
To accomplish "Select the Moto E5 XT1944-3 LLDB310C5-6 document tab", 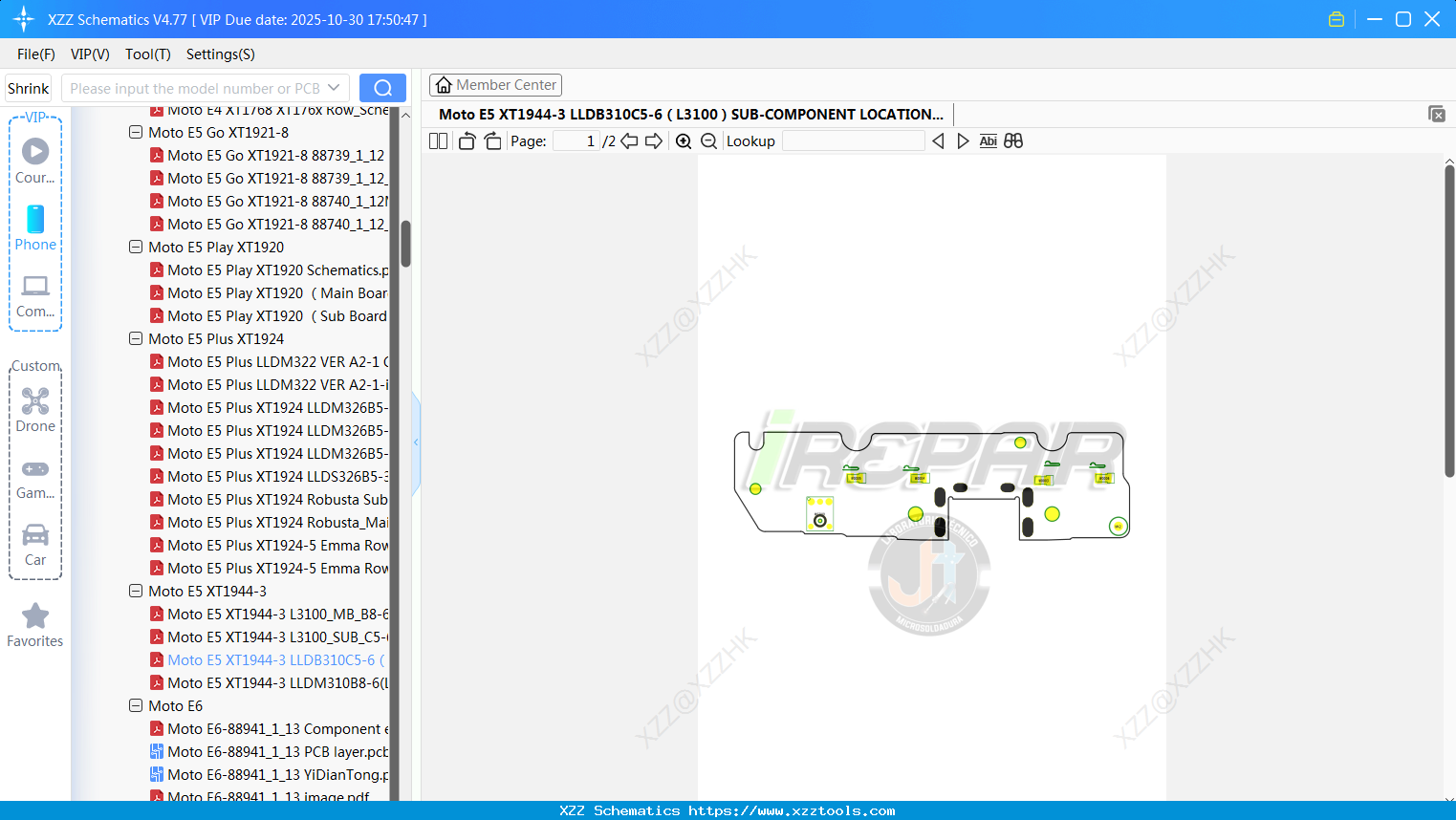I will (x=691, y=114).
